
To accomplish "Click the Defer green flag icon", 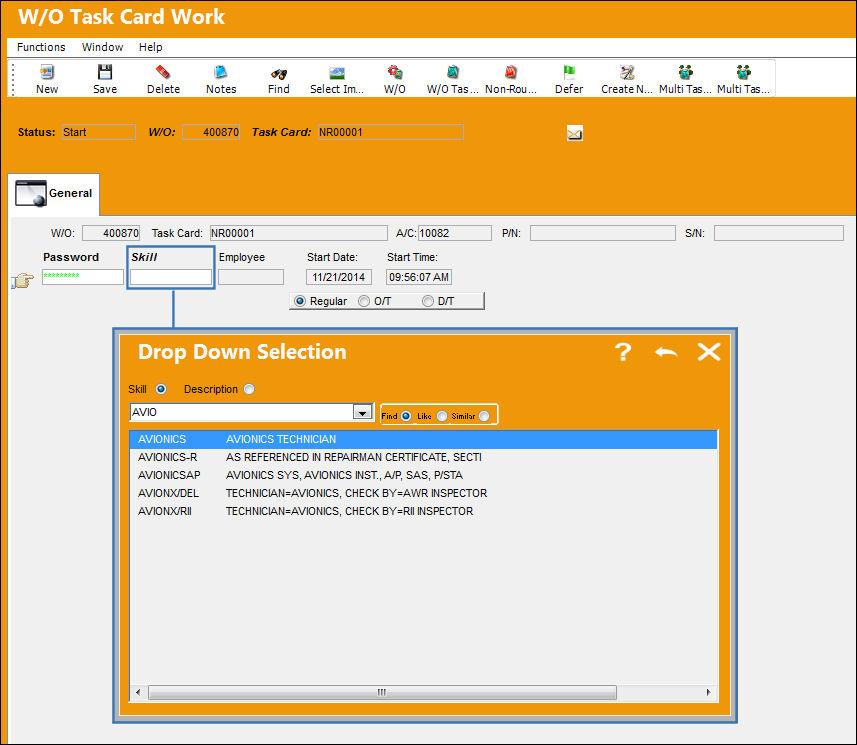I will (x=569, y=72).
